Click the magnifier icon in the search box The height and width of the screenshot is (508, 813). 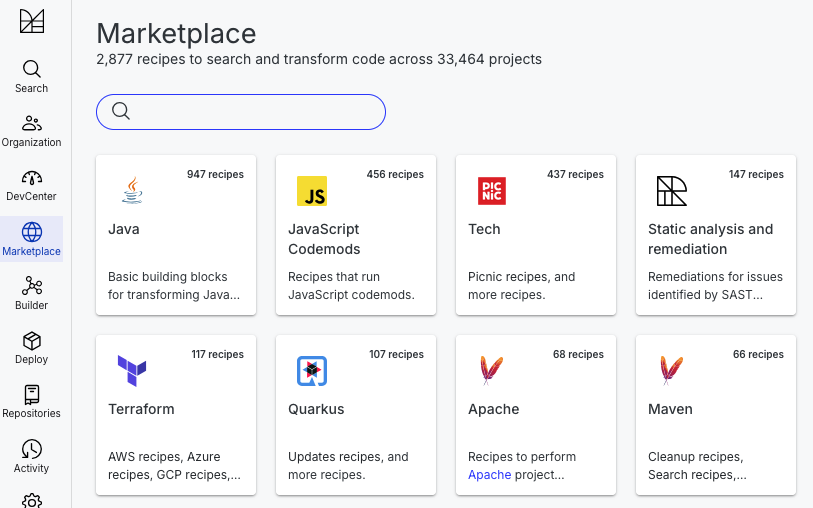pyautogui.click(x=121, y=111)
